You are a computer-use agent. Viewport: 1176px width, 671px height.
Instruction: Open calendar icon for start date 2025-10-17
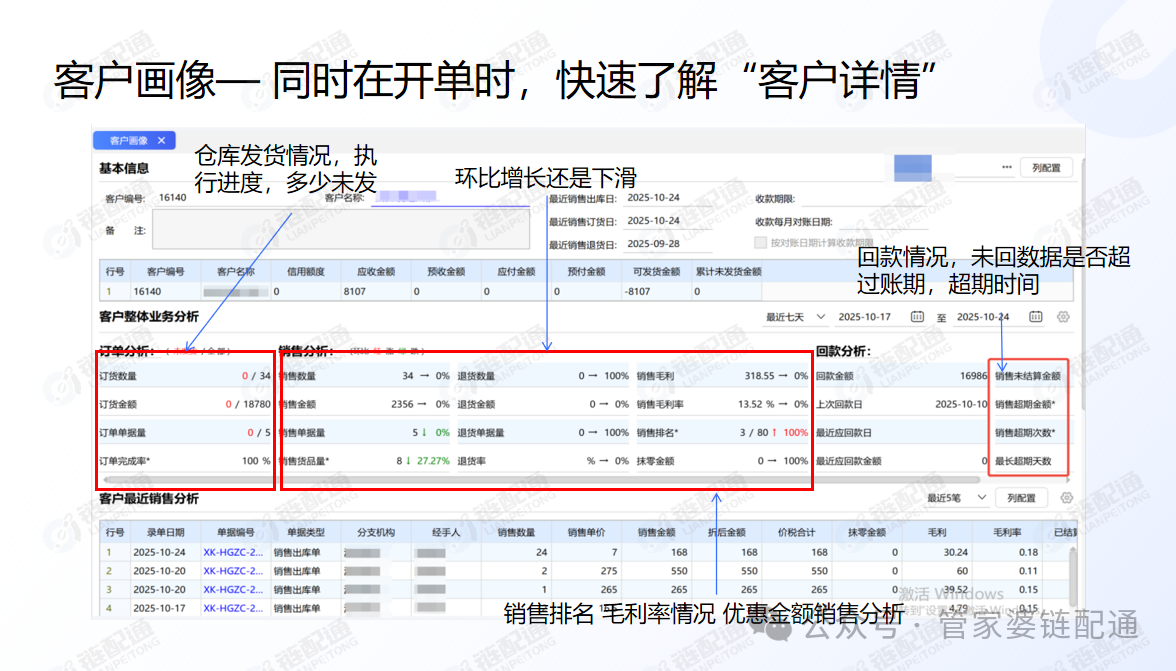click(x=917, y=317)
